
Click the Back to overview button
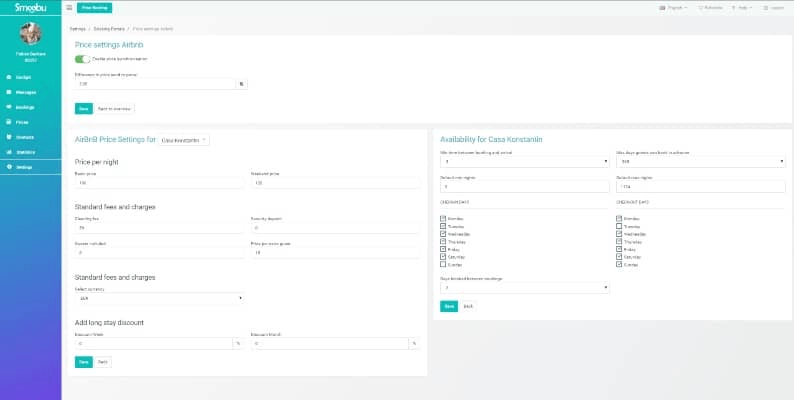[x=114, y=109]
